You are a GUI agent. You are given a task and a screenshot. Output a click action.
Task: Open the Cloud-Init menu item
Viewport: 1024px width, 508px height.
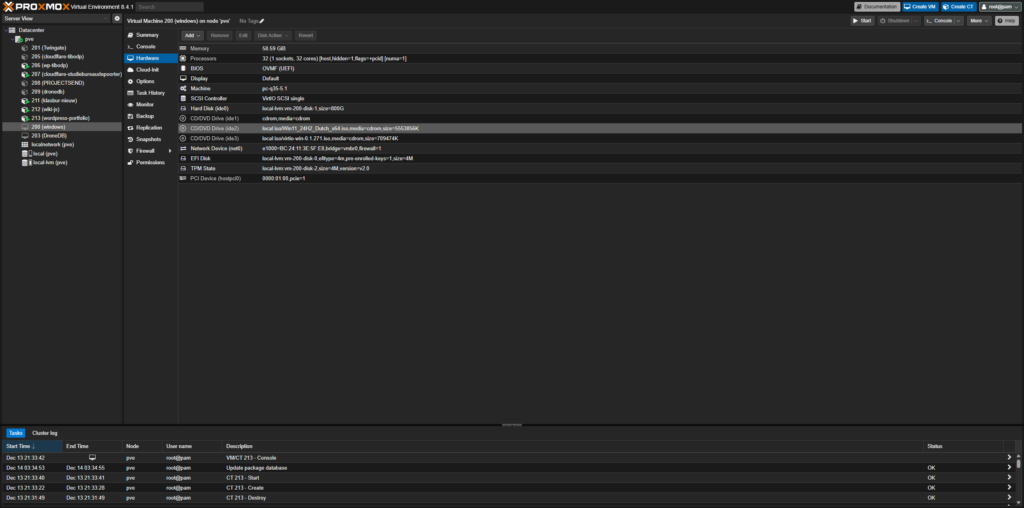tap(147, 70)
